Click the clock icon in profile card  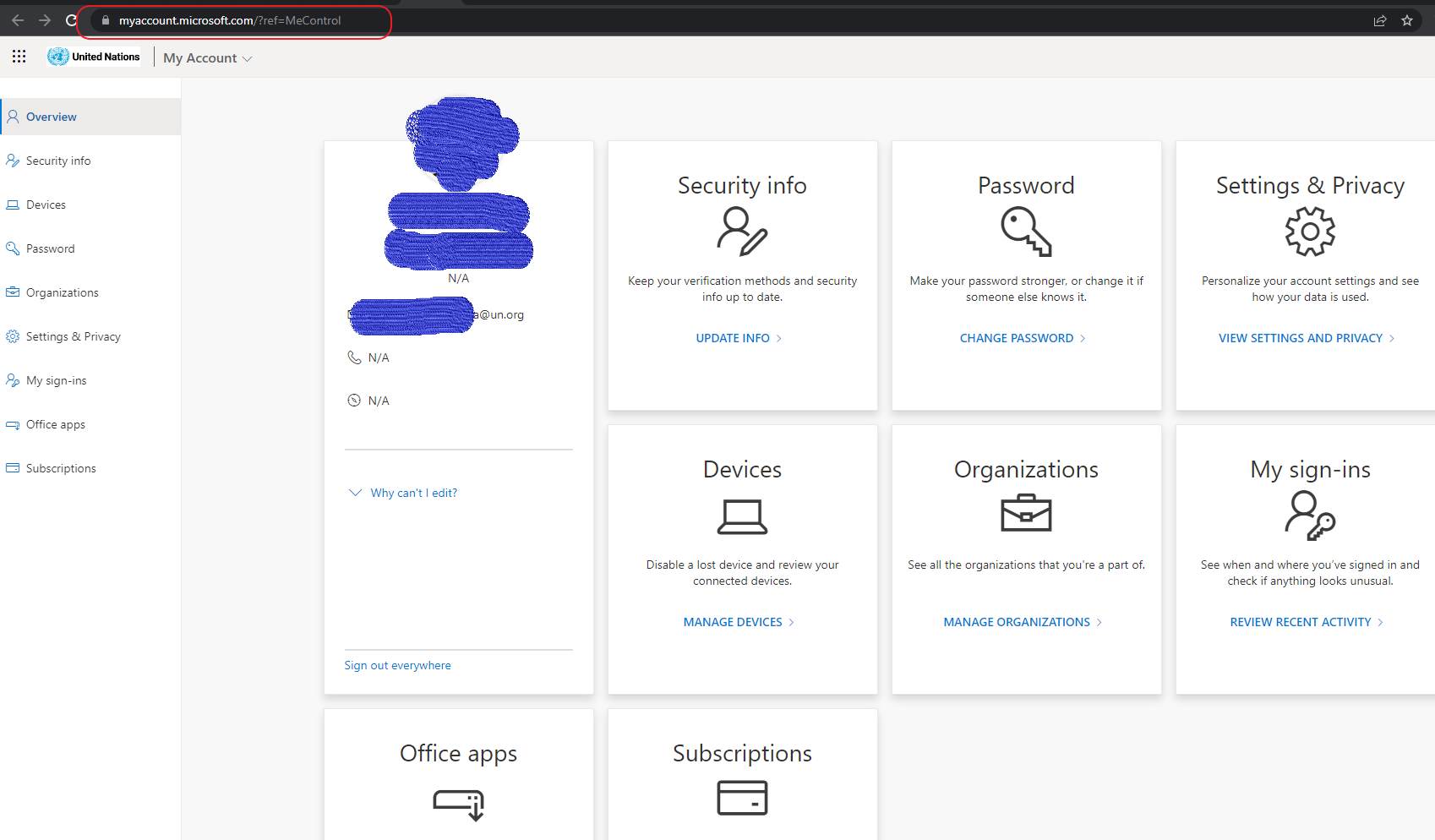[x=354, y=401]
